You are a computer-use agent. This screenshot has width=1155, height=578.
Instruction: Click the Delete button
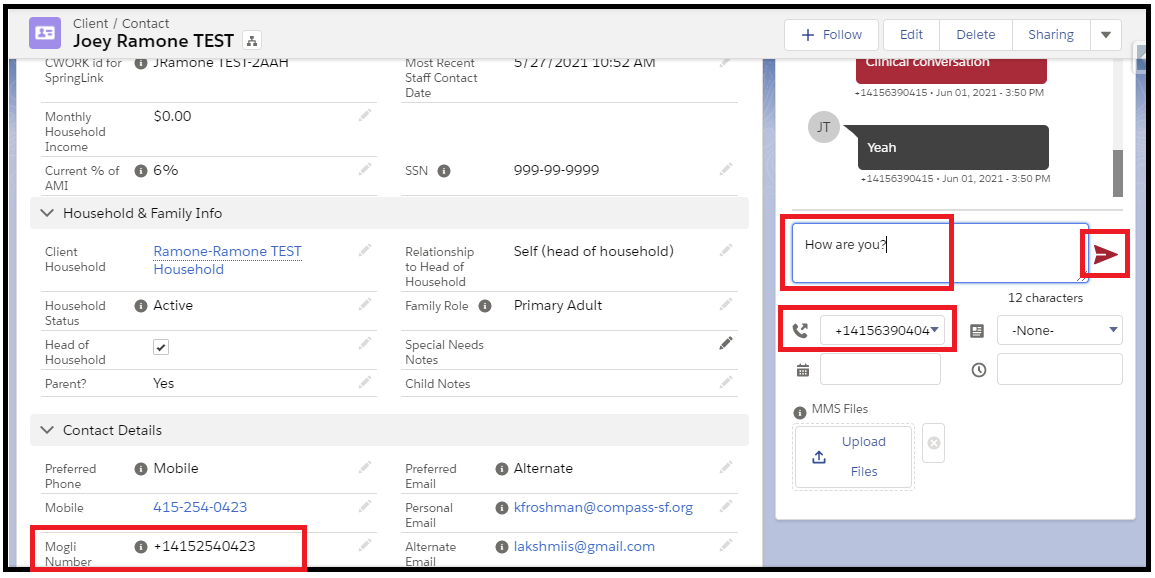pyautogui.click(x=975, y=35)
